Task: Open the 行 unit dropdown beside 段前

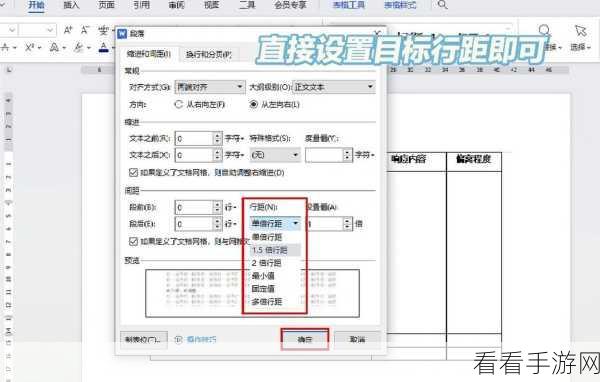Action: 231,207
